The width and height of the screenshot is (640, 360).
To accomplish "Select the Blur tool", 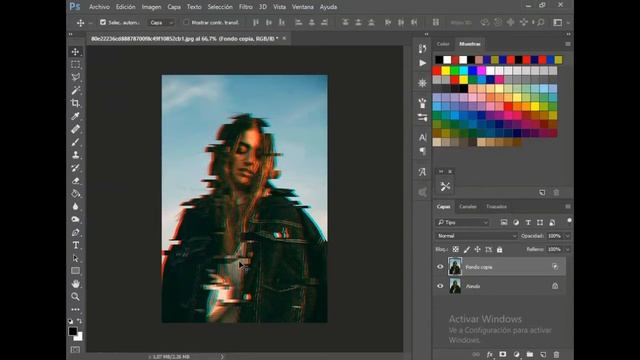I will (x=76, y=207).
